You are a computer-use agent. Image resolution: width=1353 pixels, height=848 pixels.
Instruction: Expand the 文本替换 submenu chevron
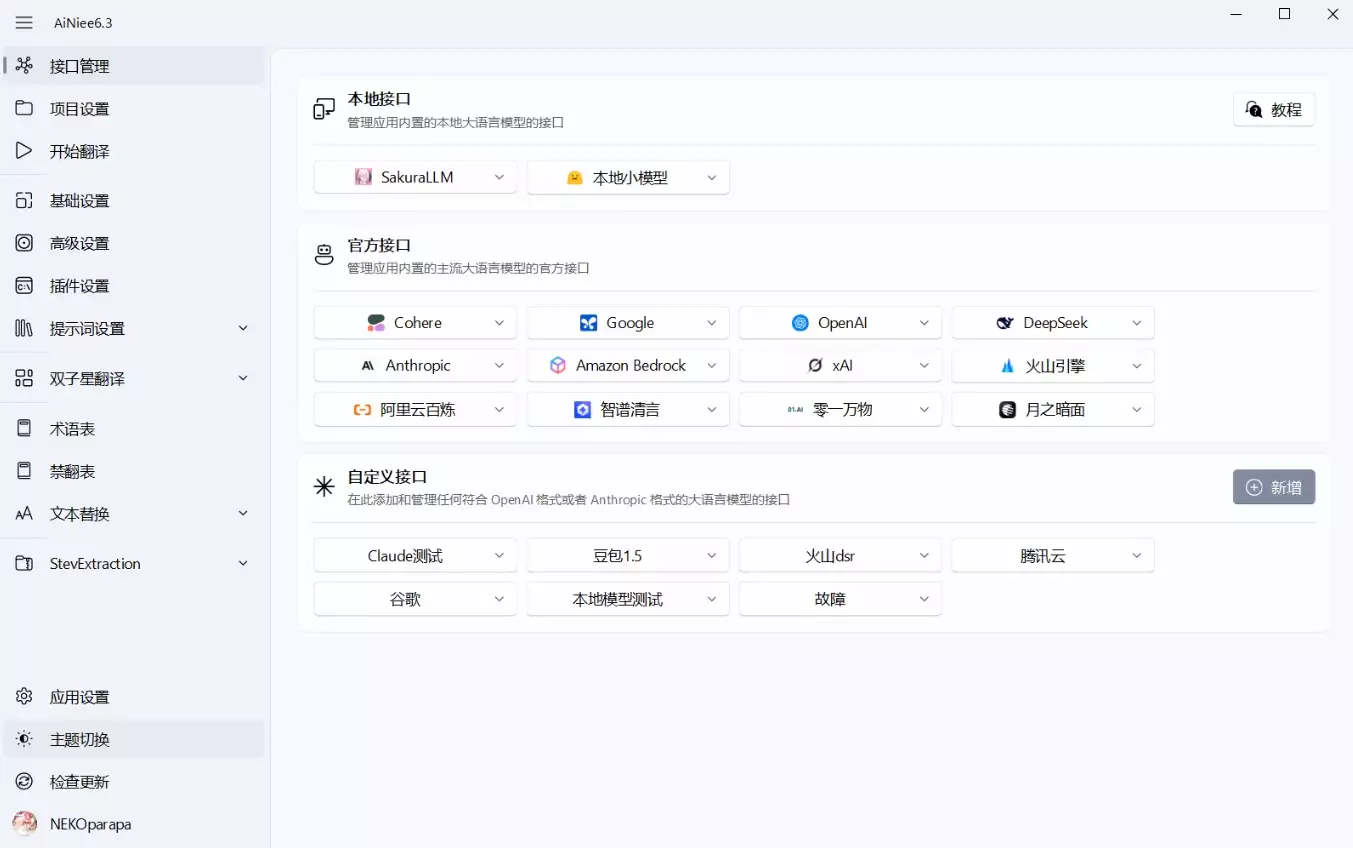243,514
